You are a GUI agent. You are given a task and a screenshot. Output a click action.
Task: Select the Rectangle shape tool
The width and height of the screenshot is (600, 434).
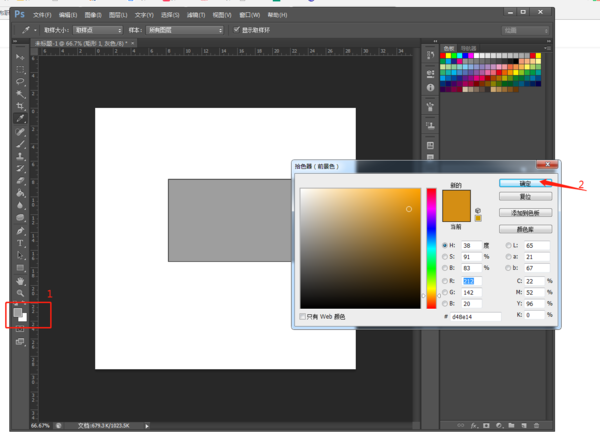coord(20,268)
